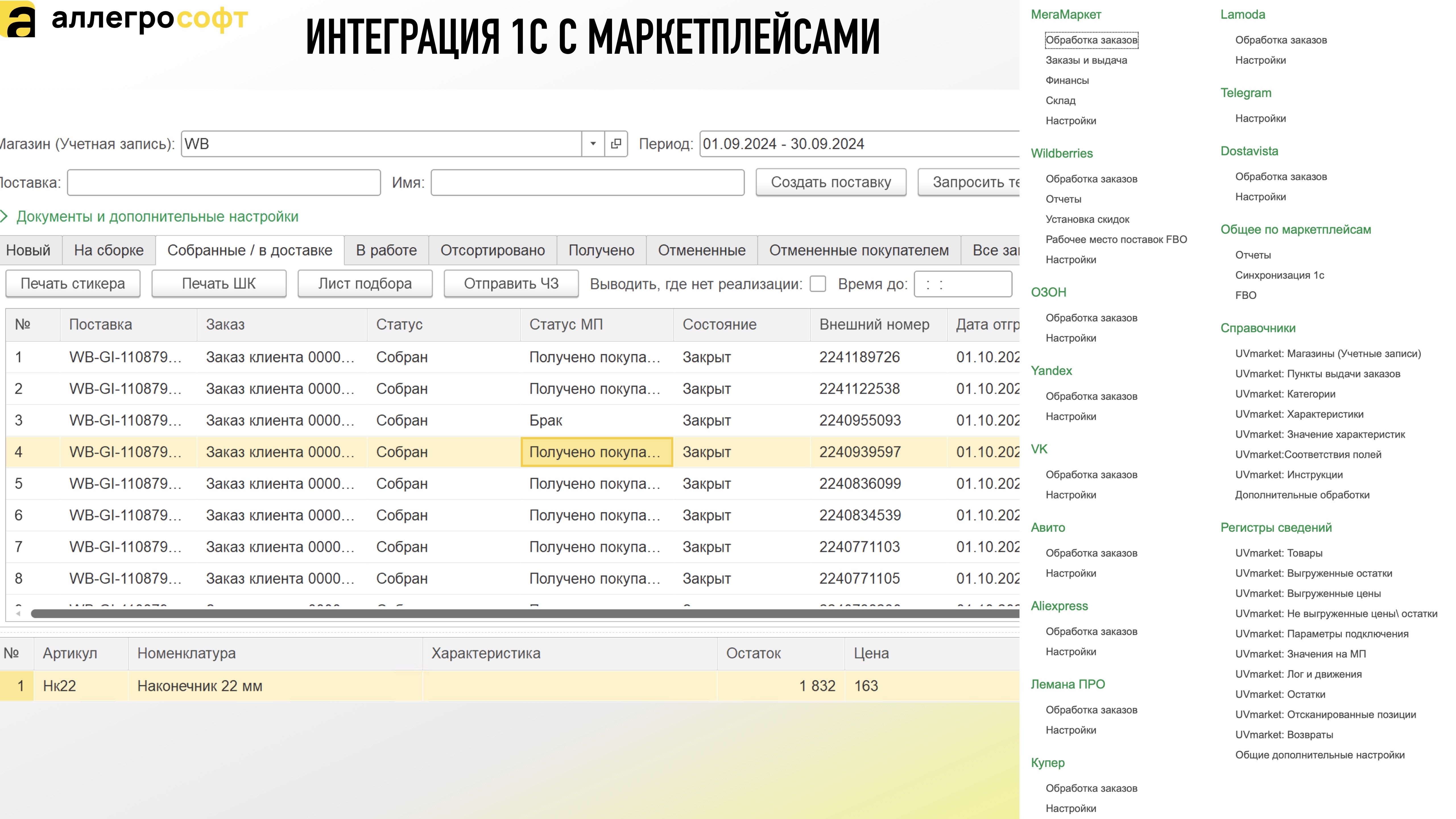Click the Статус МП column header
The width and height of the screenshot is (1456, 819).
[x=596, y=324]
